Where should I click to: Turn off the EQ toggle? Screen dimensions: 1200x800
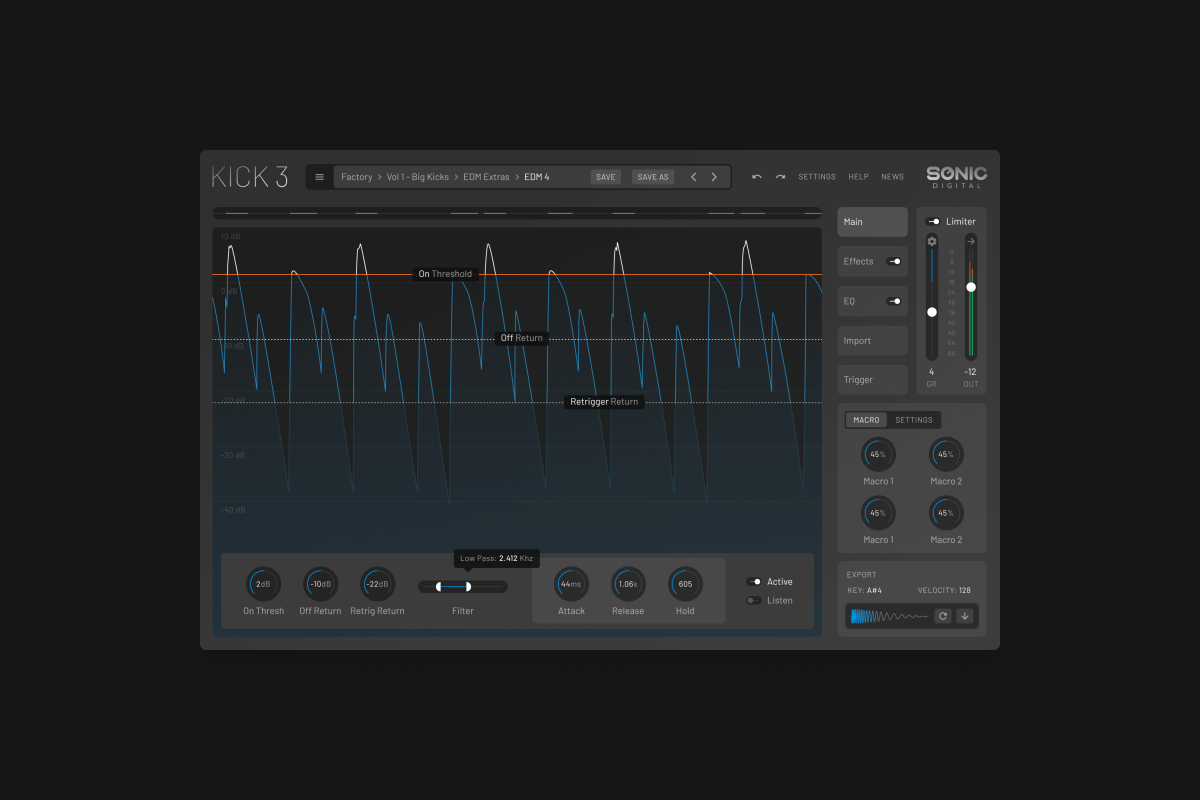[894, 301]
